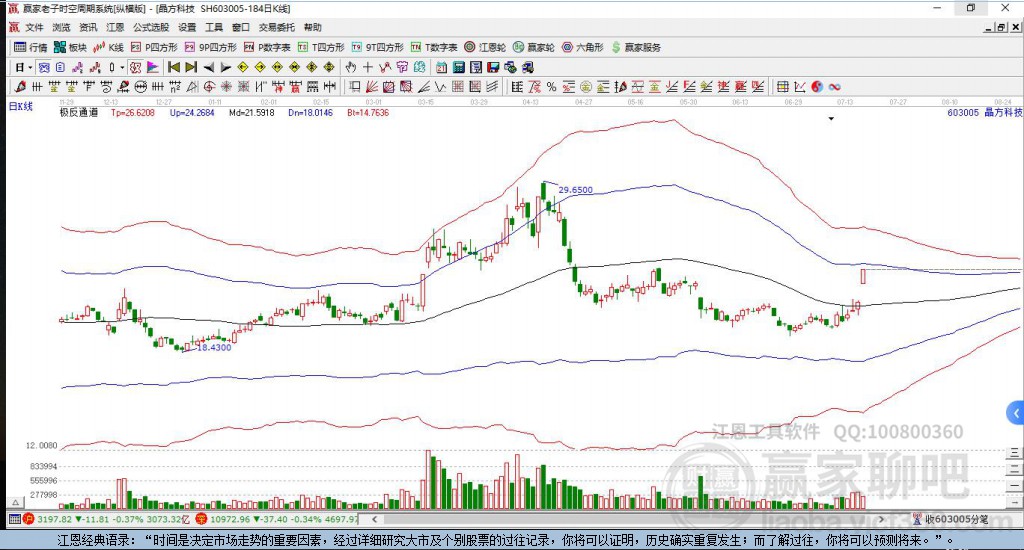
Task: Open the 9T四方形 tool
Action: click(377, 47)
